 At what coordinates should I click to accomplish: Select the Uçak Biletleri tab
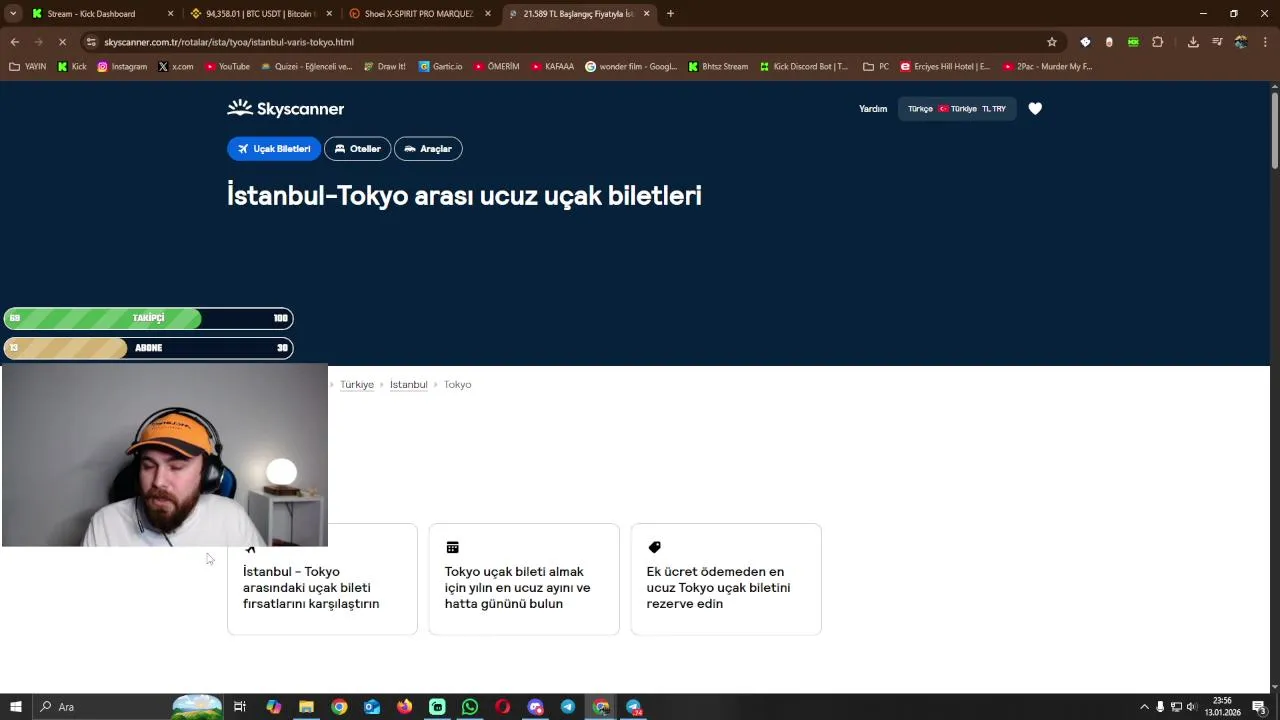pos(274,149)
